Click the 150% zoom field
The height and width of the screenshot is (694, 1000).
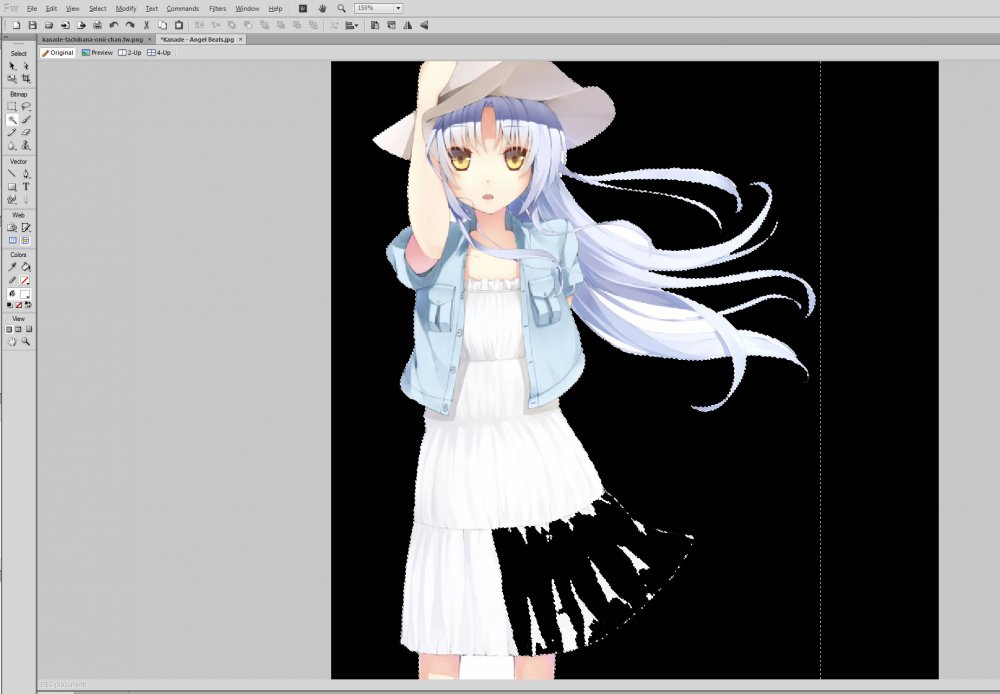tap(374, 8)
